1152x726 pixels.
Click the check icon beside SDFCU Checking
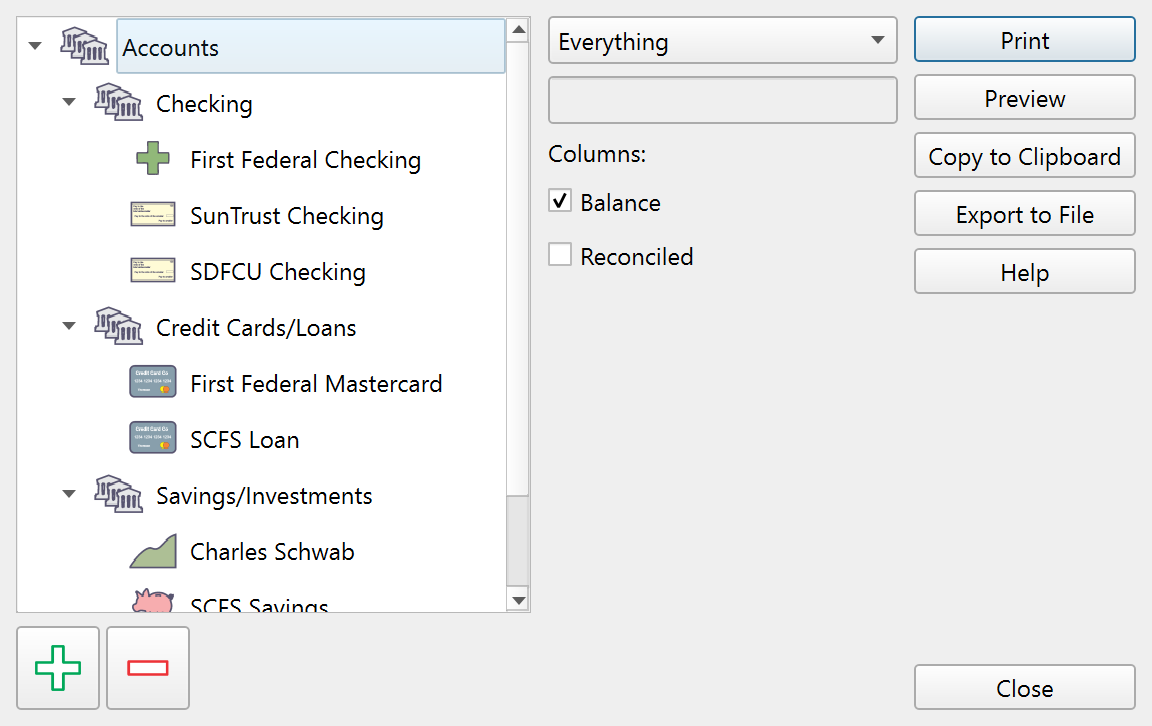[153, 270]
